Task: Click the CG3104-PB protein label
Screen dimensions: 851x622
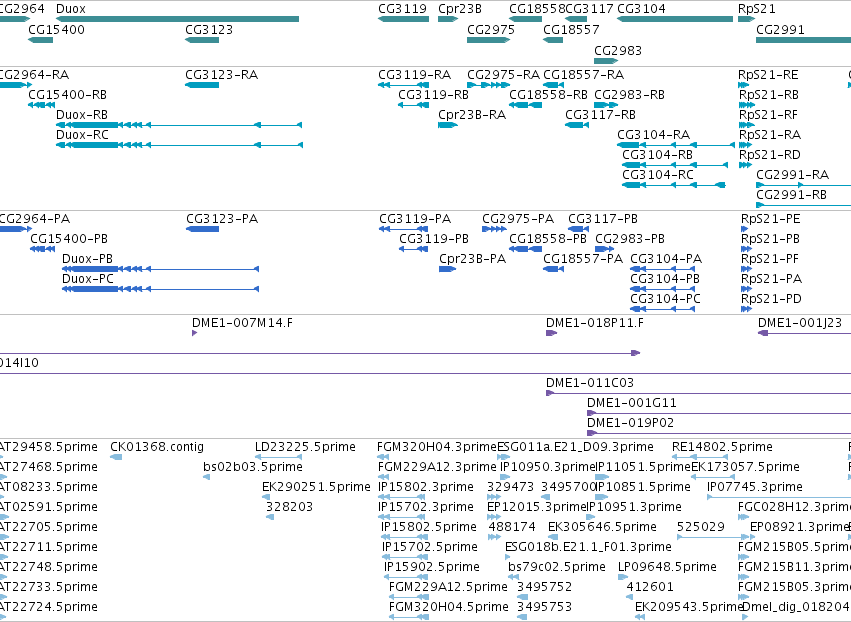Action: point(665,279)
